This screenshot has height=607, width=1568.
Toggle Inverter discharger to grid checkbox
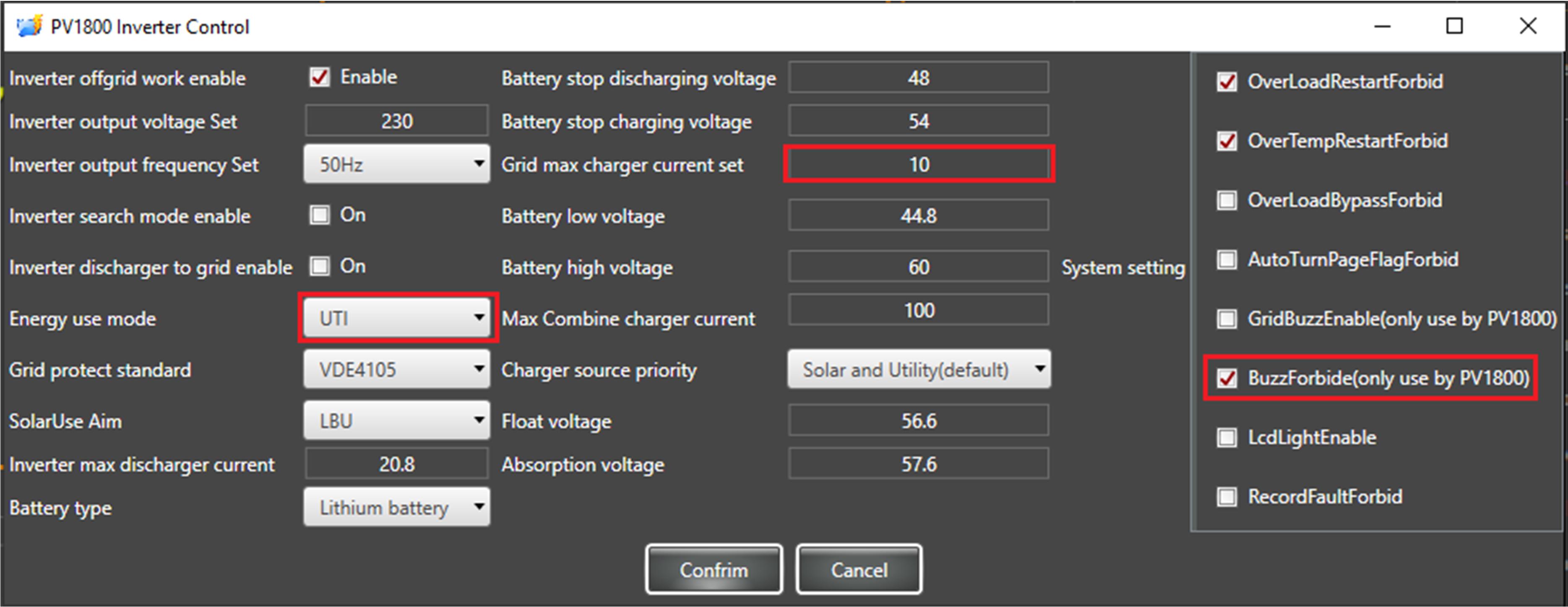coord(320,266)
